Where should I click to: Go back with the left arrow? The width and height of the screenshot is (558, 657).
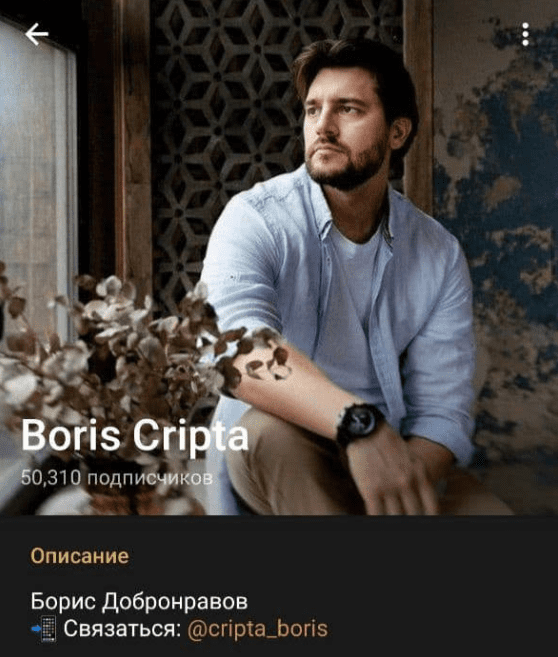pyautogui.click(x=37, y=34)
